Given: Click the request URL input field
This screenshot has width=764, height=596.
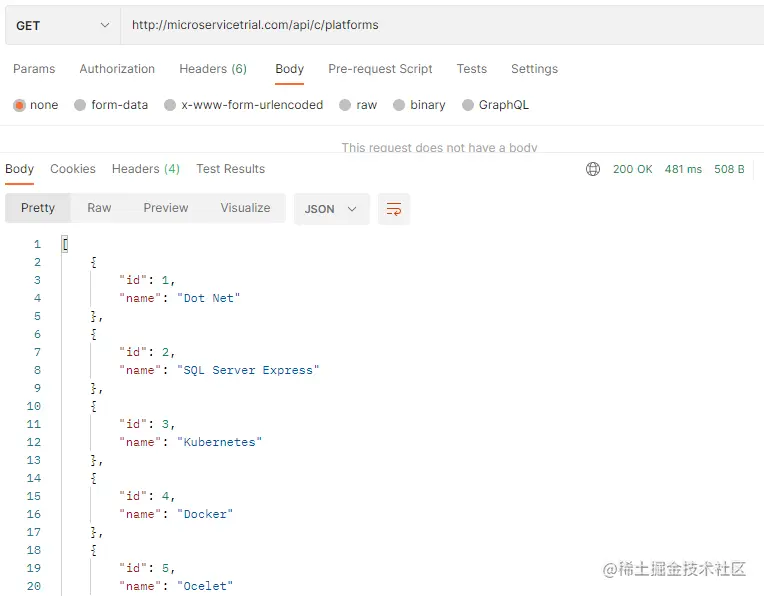Looking at the screenshot, I should (442, 25).
